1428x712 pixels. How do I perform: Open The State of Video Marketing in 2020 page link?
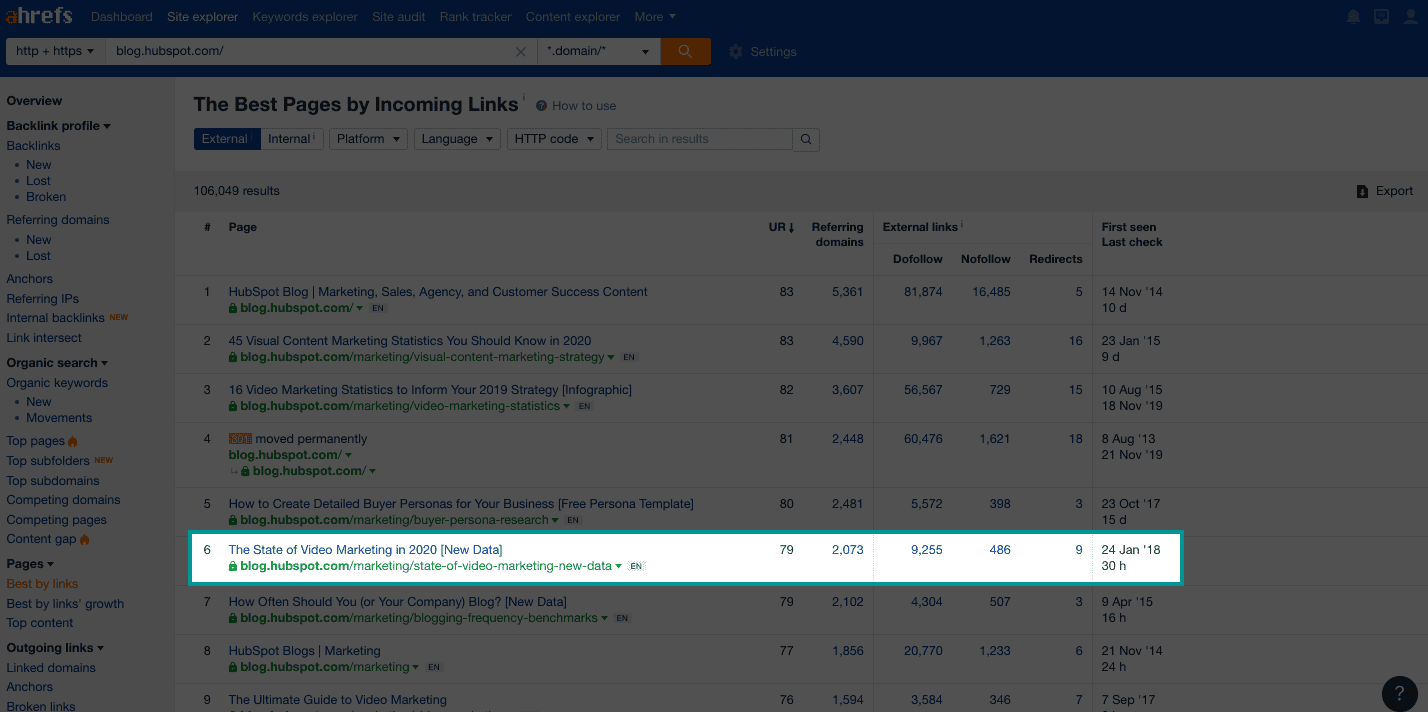click(365, 550)
